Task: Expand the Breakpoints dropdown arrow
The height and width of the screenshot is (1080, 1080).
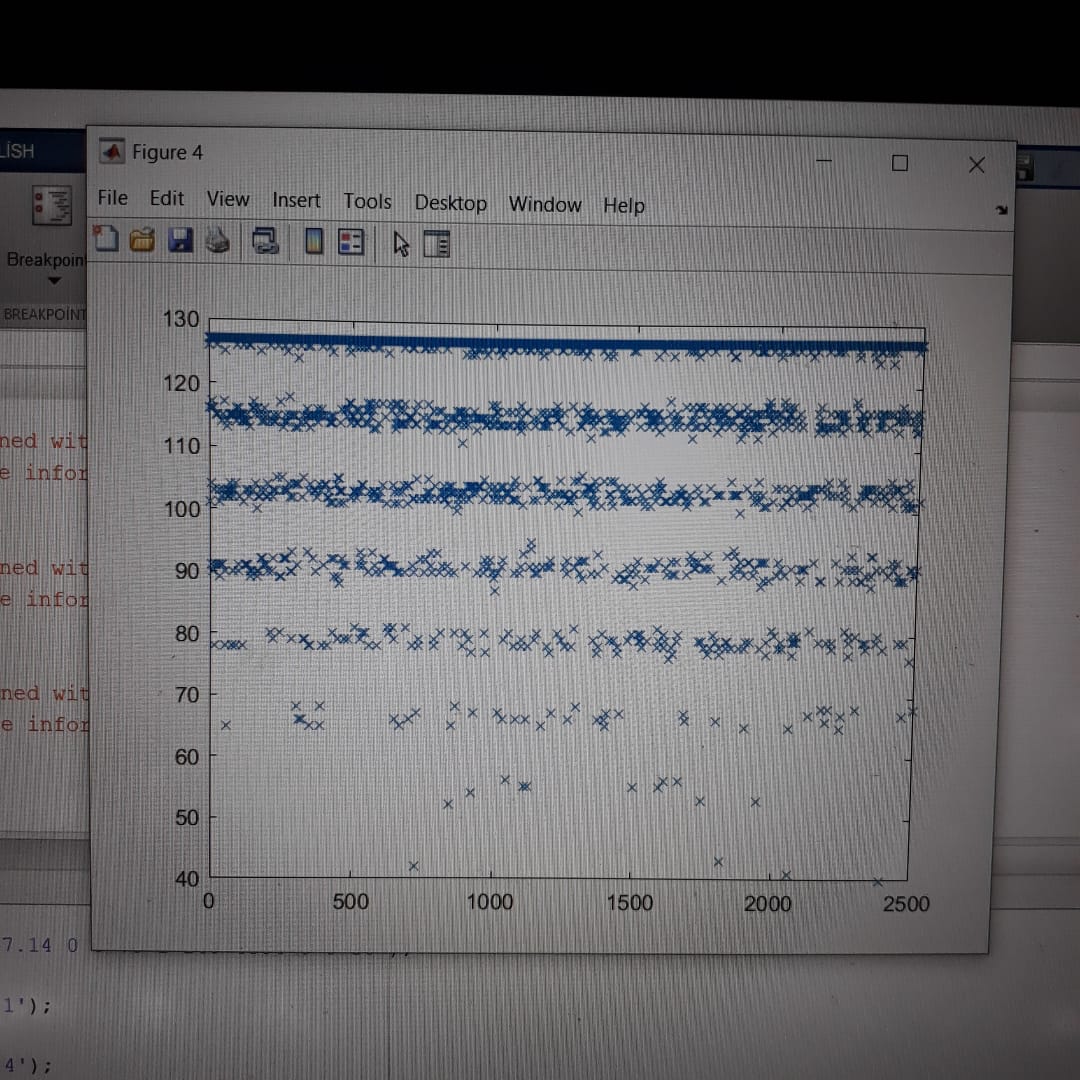Action: (54, 281)
